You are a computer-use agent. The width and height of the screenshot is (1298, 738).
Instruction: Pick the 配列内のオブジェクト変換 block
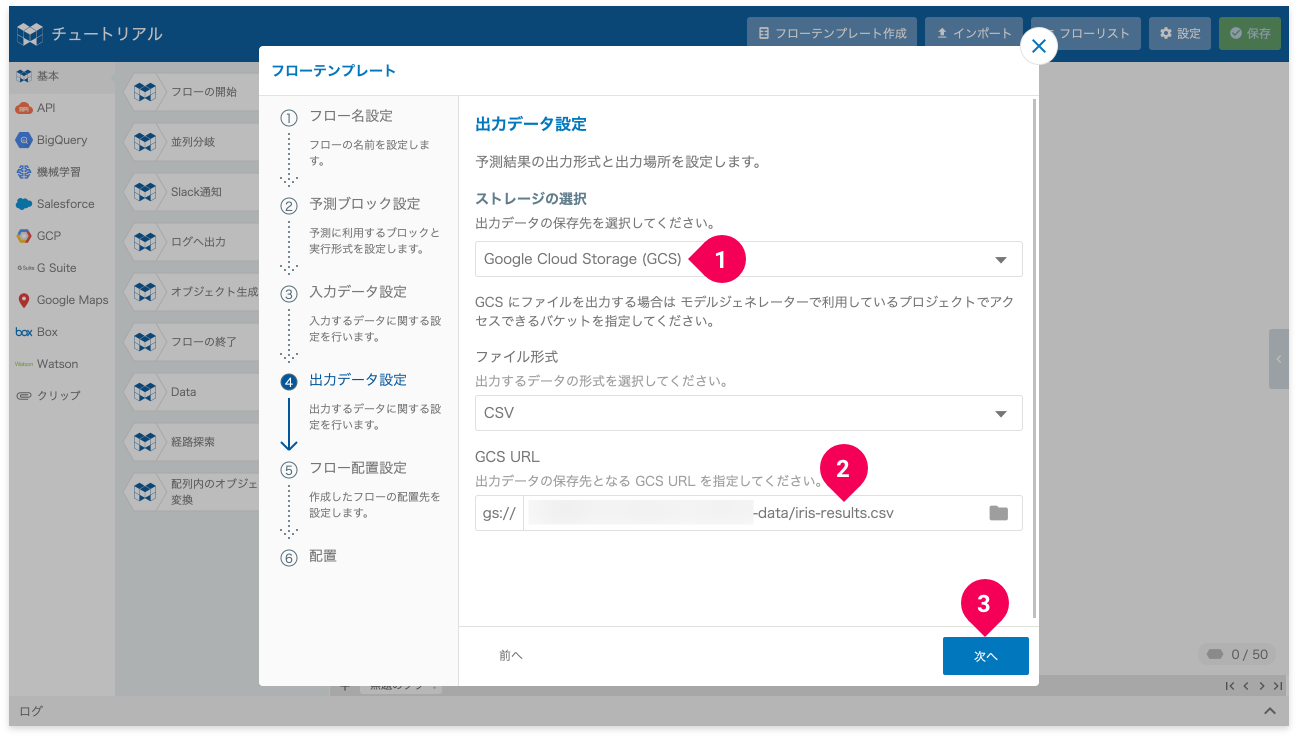[193, 491]
